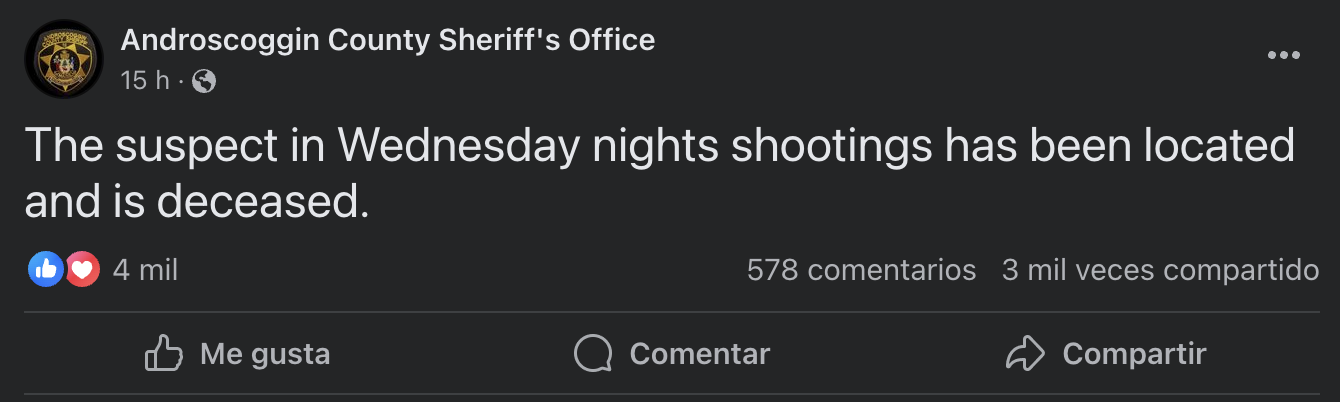1340x402 pixels.
Task: Click the arrow icon beside Compartir
Action: [x=1024, y=353]
